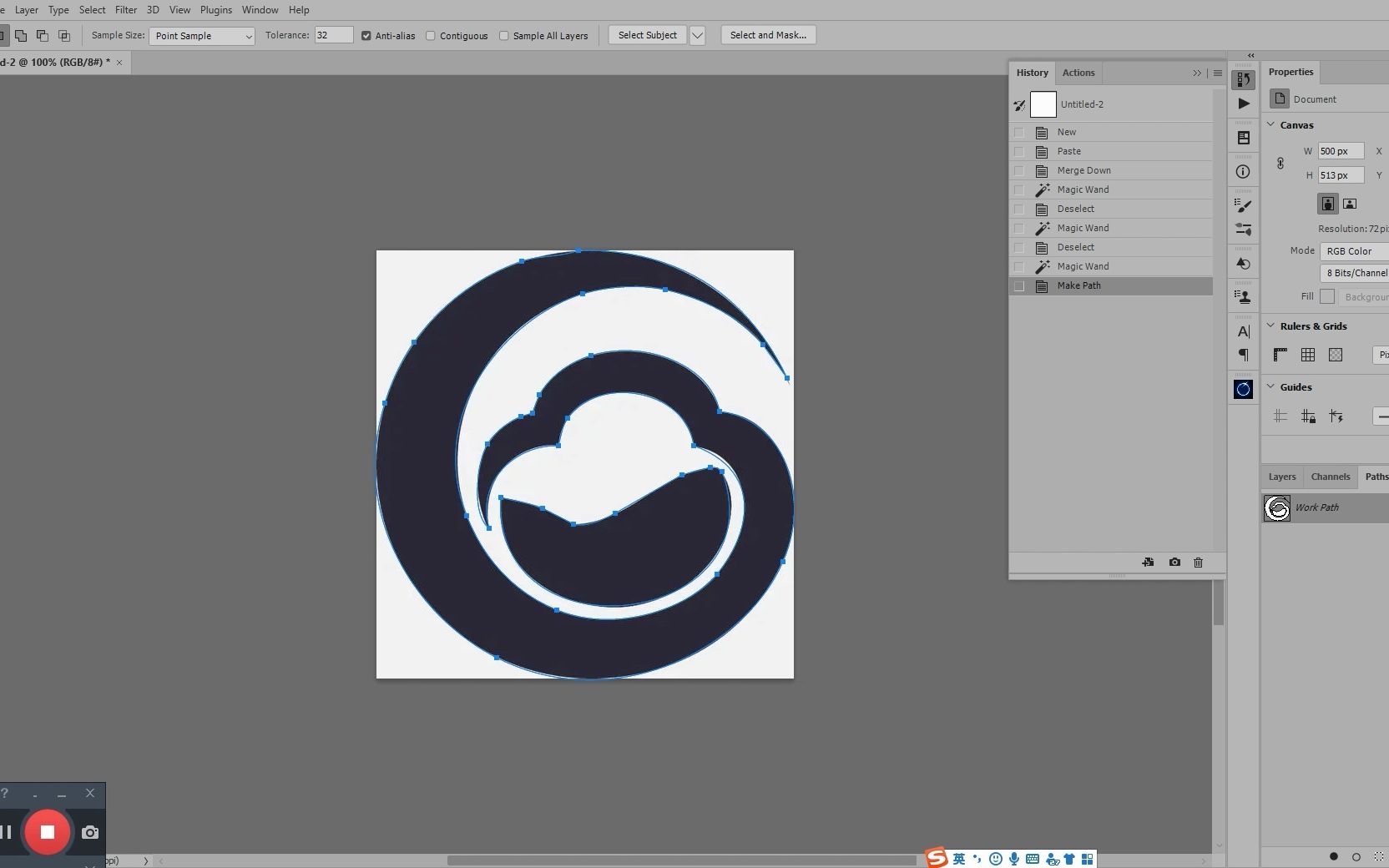Enable Sample All Layers checkbox
Image resolution: width=1389 pixels, height=868 pixels.
click(504, 36)
